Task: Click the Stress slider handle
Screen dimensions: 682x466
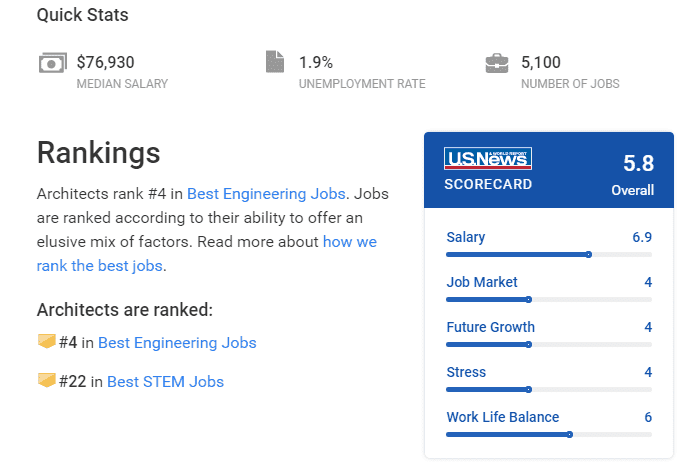Action: click(529, 389)
